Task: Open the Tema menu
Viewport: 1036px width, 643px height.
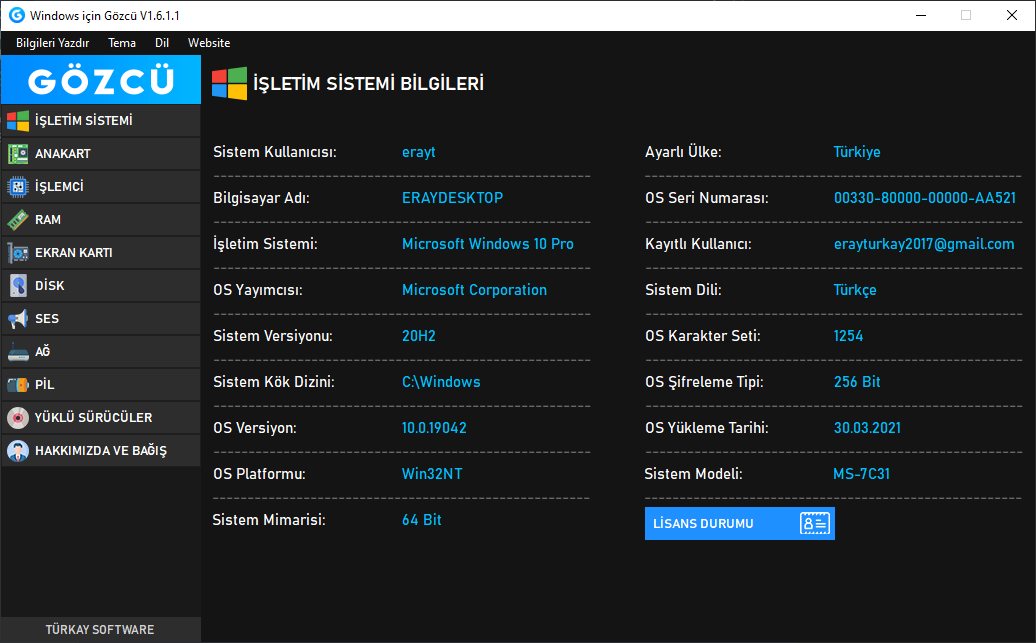Action: click(x=122, y=43)
